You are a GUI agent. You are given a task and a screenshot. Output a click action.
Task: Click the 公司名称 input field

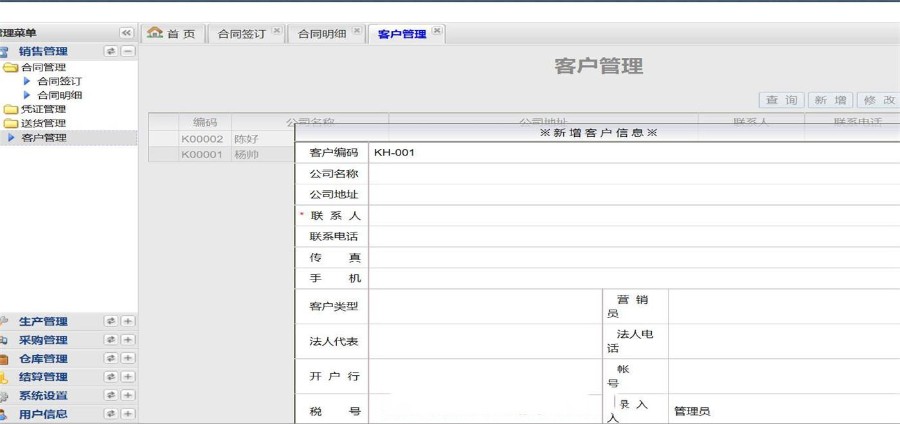coord(634,174)
